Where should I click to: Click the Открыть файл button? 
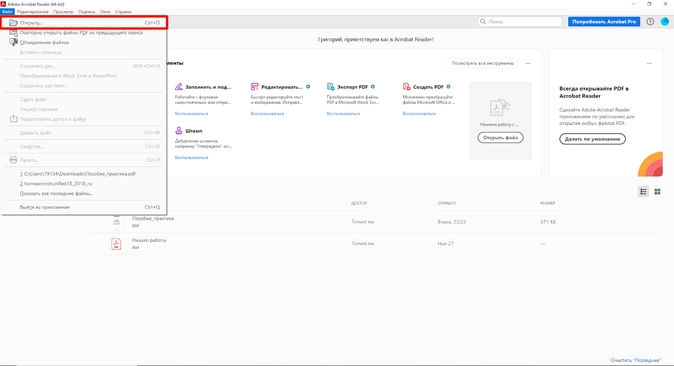point(500,138)
